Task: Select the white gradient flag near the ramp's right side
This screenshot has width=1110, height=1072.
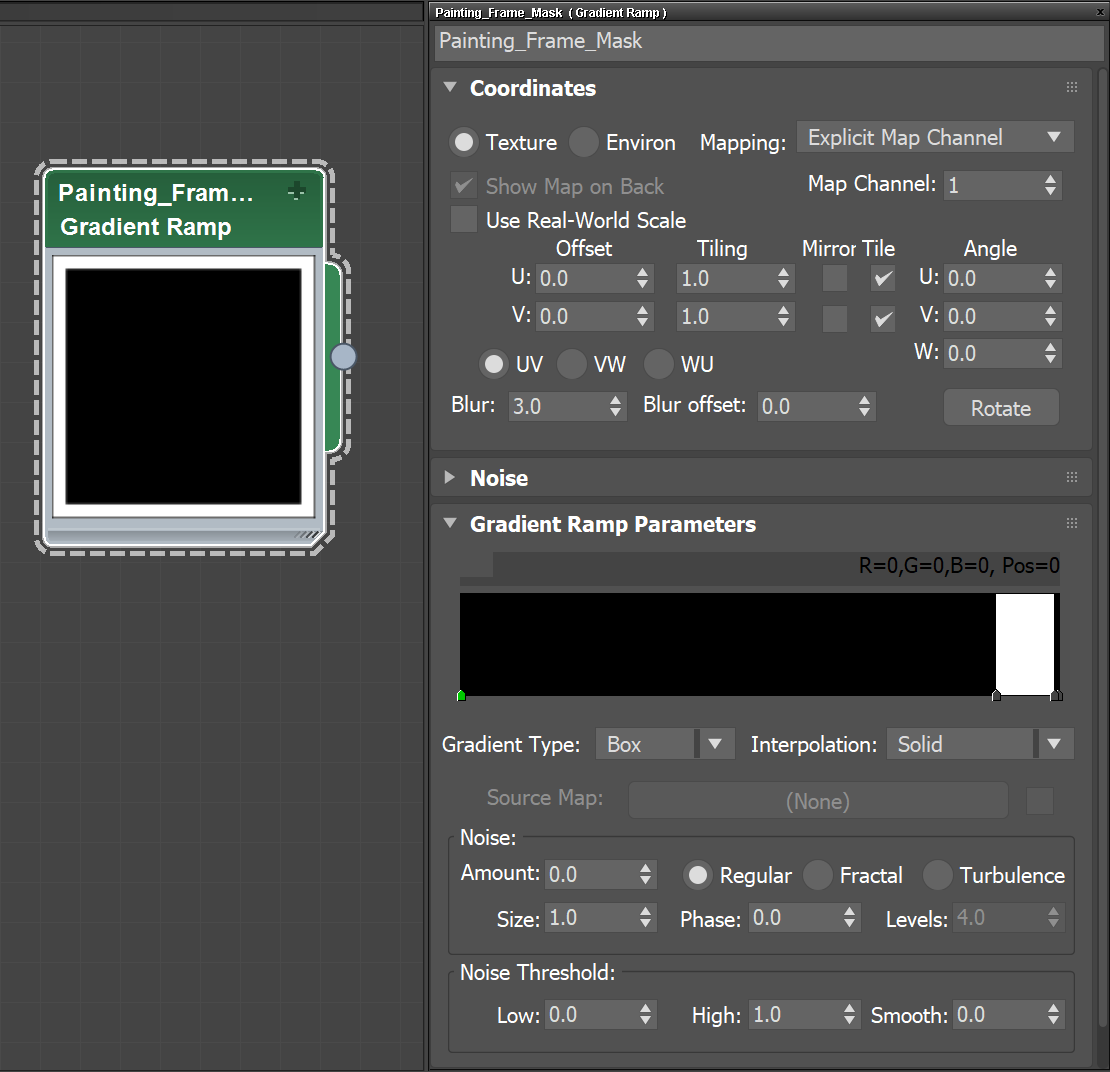Action: (x=996, y=694)
